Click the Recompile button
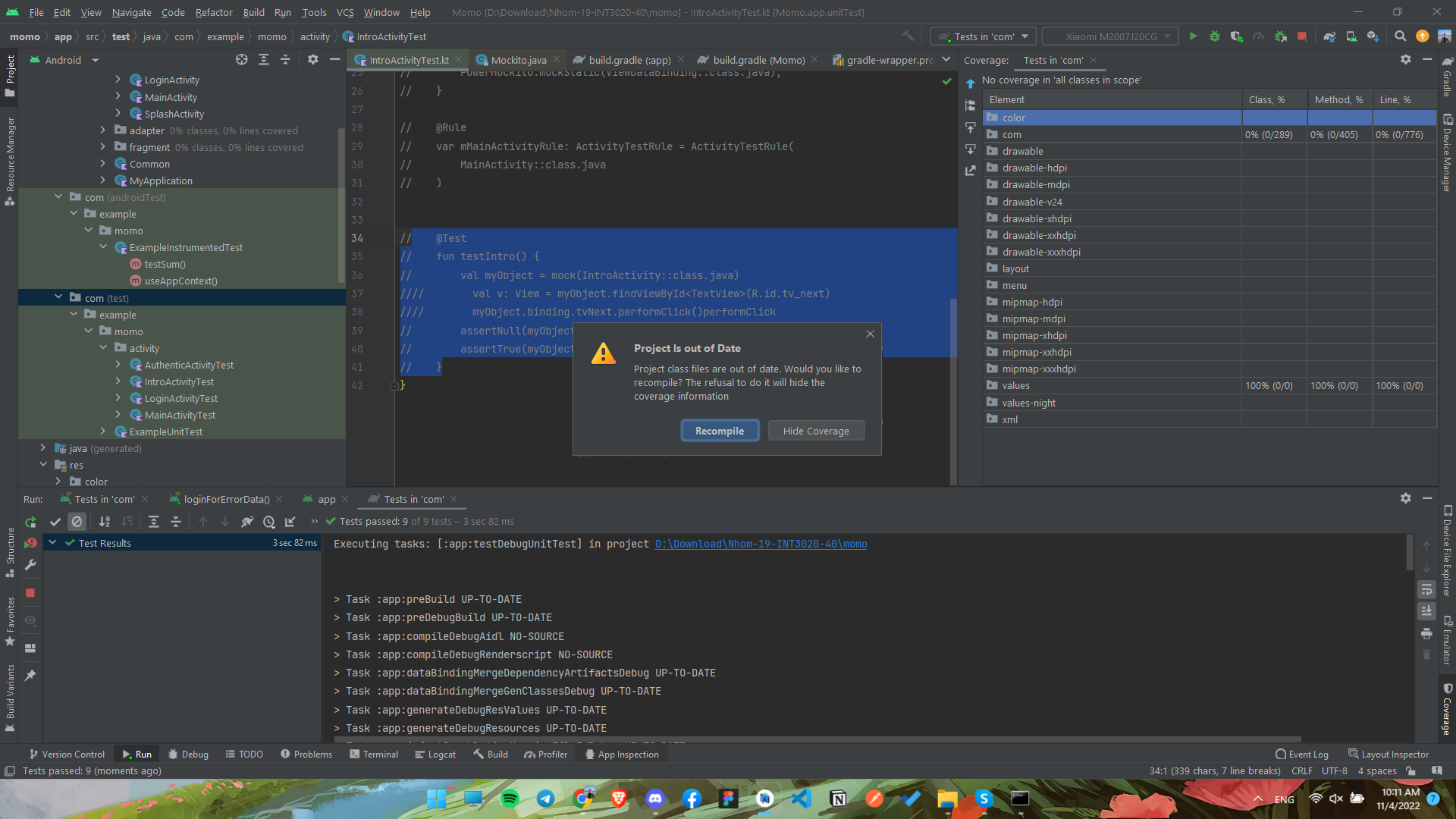The image size is (1456, 819). [719, 431]
